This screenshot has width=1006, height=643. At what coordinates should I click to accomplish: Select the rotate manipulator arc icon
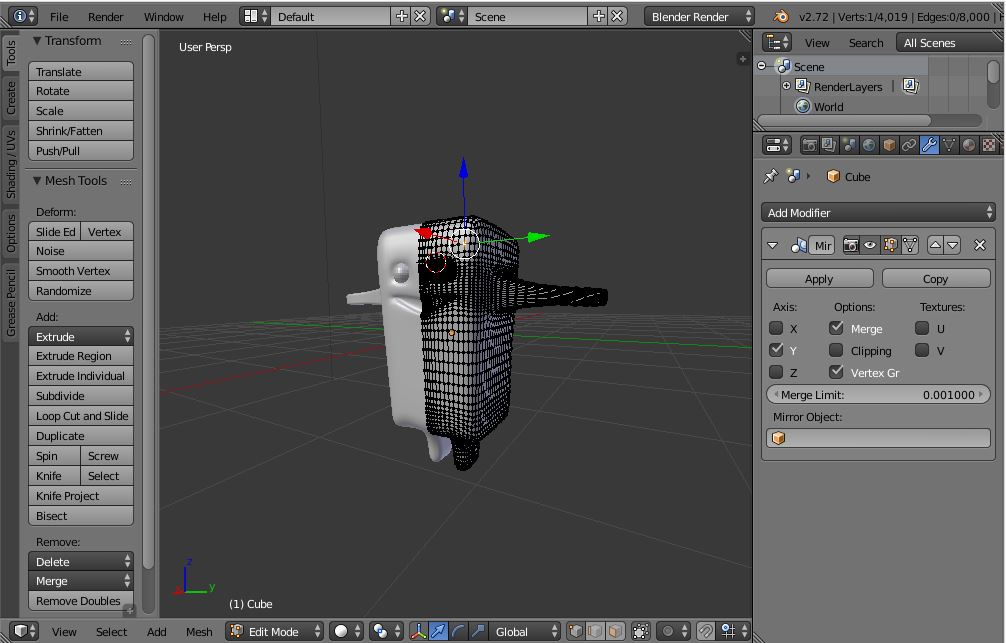tap(458, 631)
